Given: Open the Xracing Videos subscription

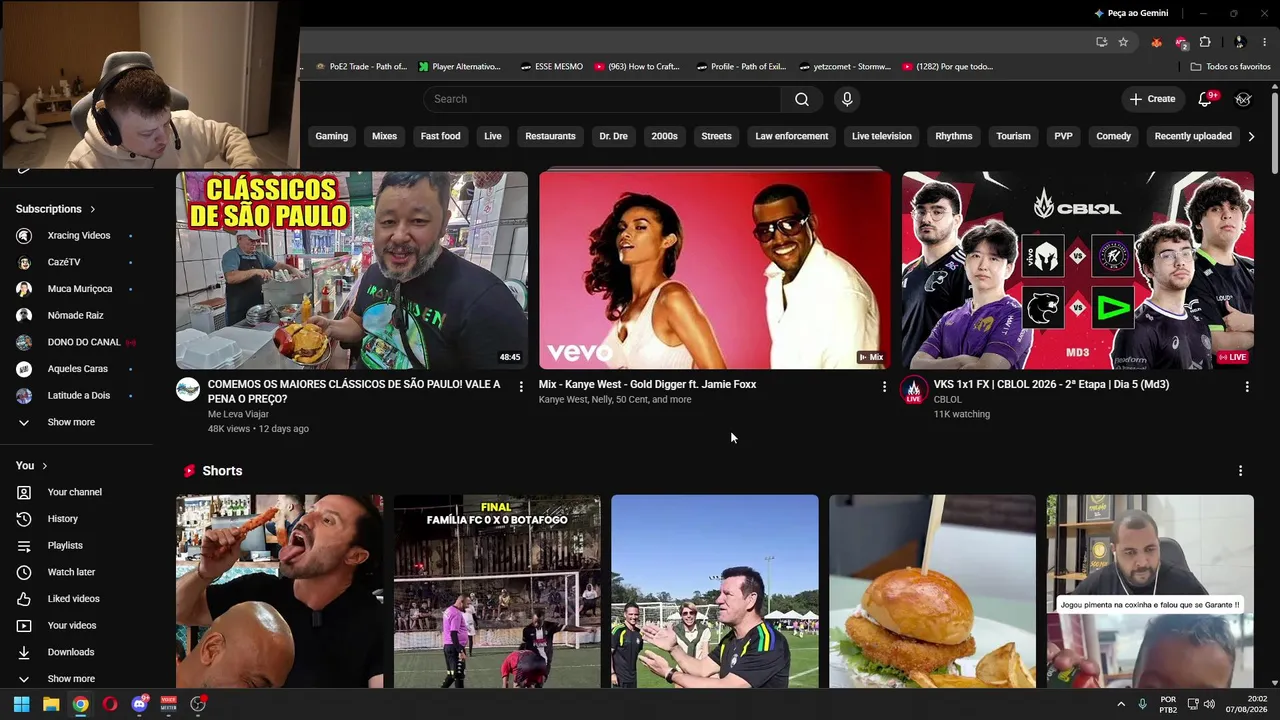Looking at the screenshot, I should tap(76, 236).
